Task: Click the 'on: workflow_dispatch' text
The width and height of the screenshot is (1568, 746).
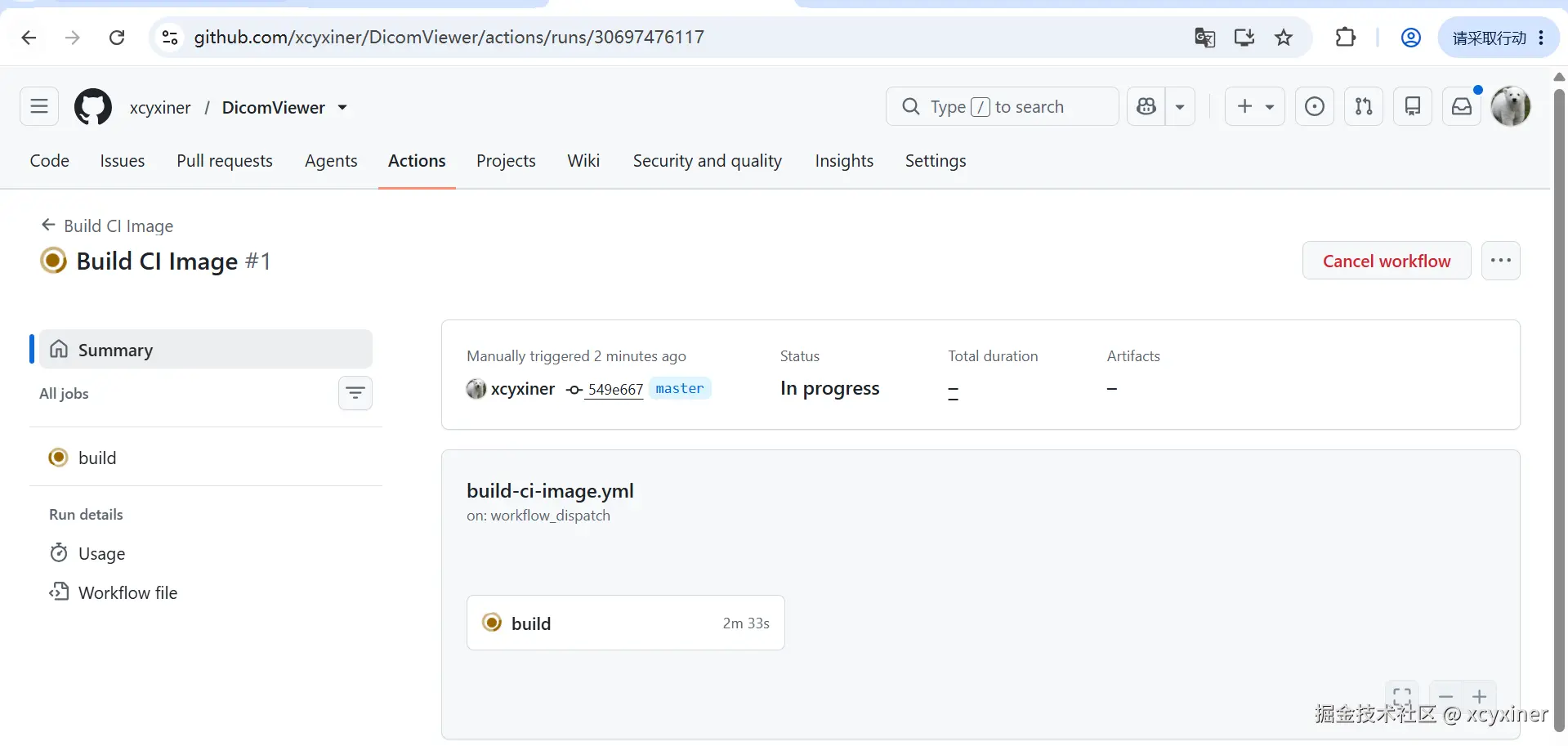Action: pyautogui.click(x=538, y=516)
